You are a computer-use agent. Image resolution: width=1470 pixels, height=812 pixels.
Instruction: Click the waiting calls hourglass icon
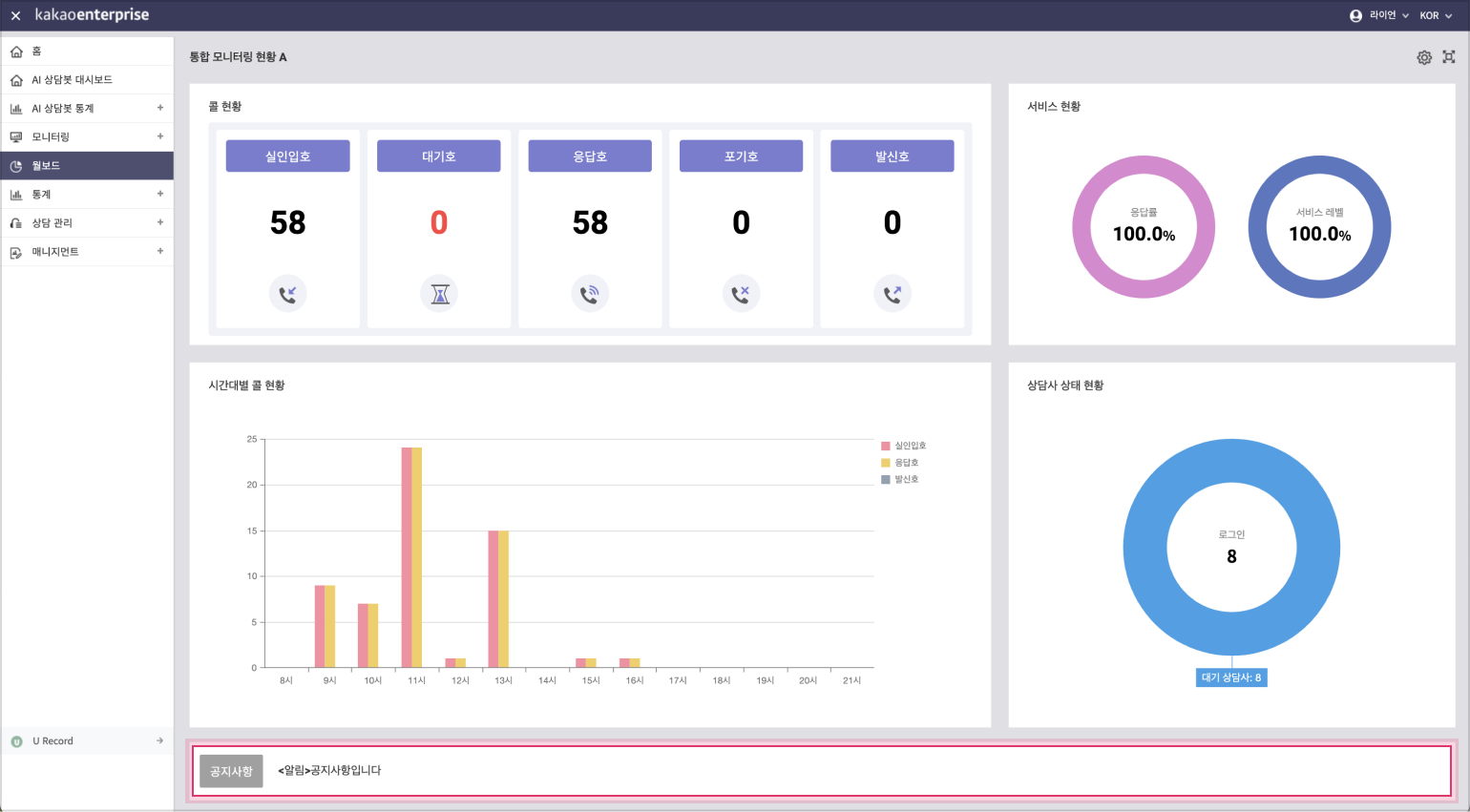pyautogui.click(x=439, y=294)
